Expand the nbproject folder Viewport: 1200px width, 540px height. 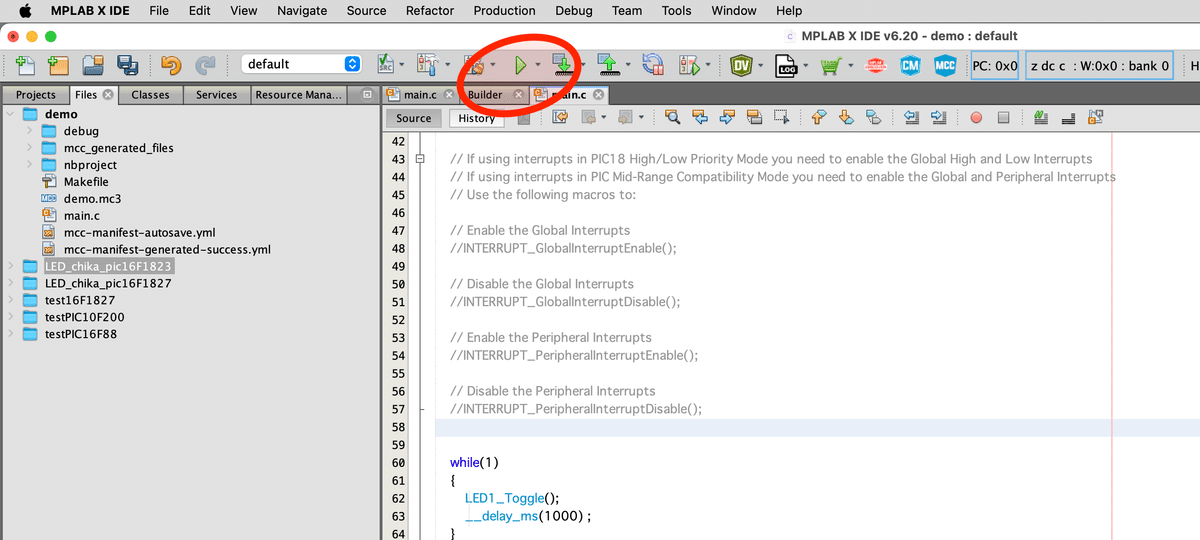click(29, 165)
